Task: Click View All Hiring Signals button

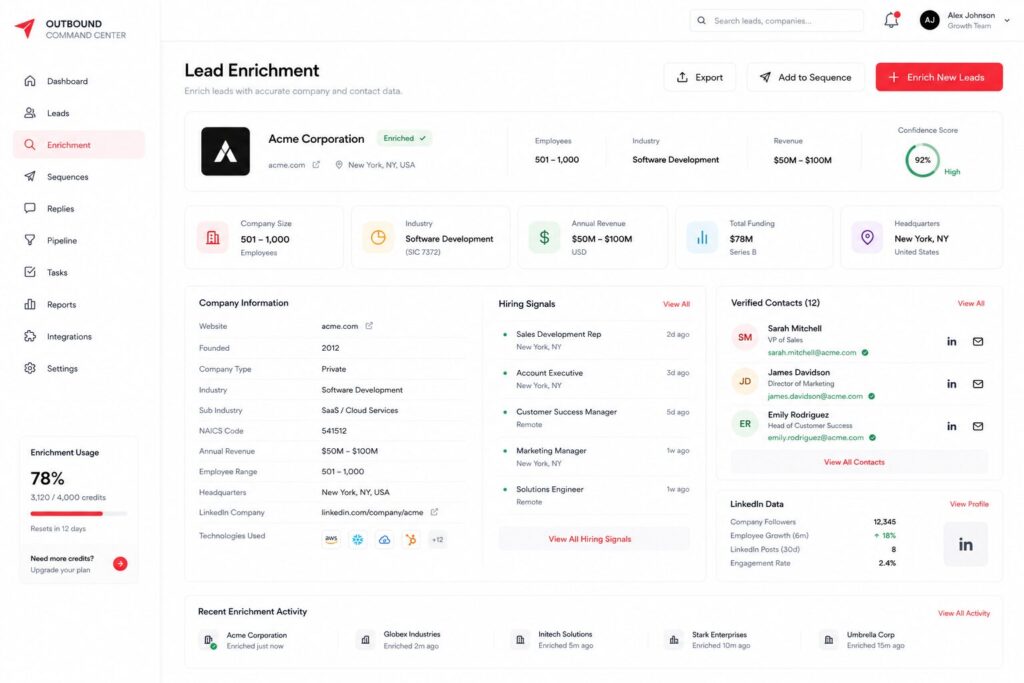Action: (x=594, y=539)
